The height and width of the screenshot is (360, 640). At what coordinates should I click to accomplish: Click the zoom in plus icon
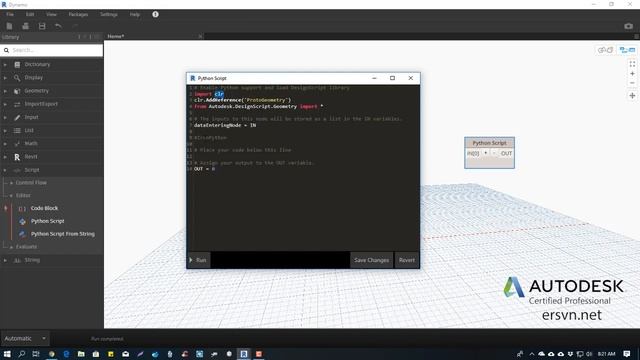click(632, 74)
